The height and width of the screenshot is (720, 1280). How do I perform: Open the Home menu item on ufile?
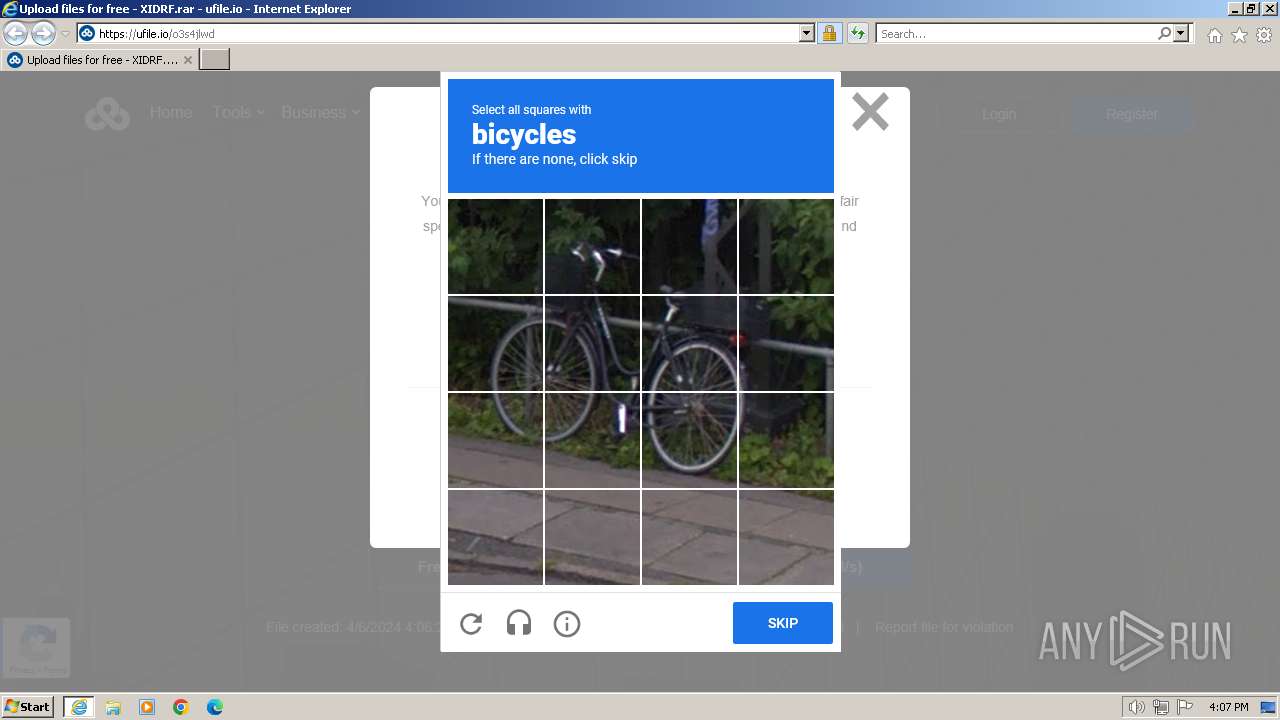coord(171,112)
